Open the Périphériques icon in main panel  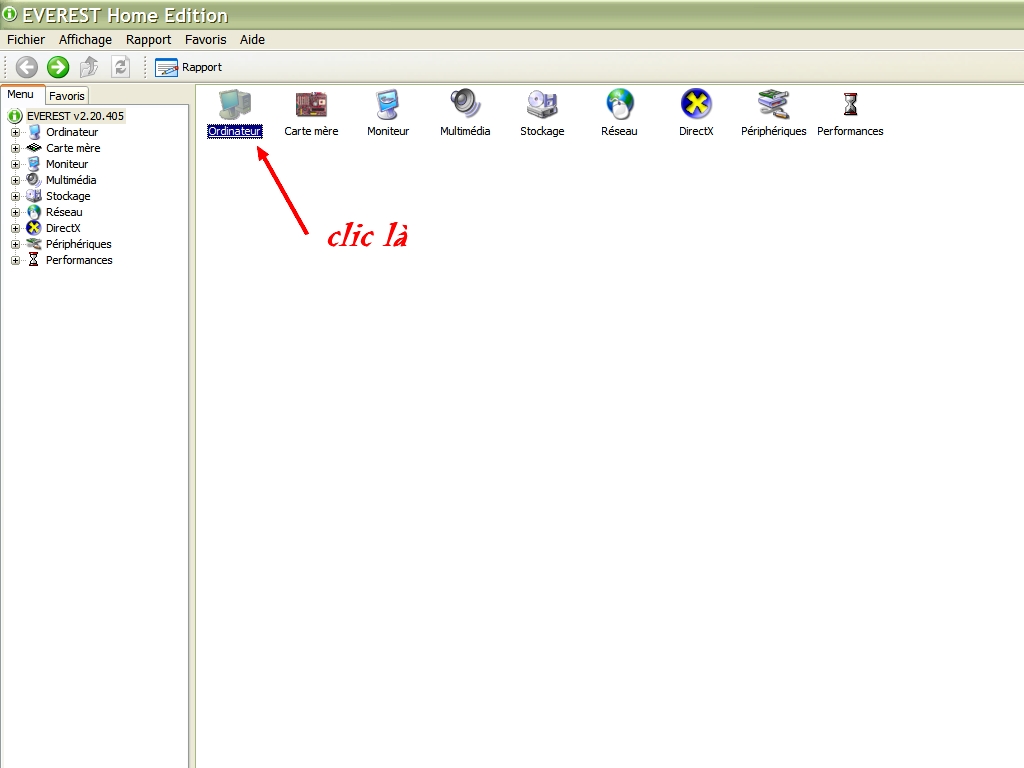(773, 105)
